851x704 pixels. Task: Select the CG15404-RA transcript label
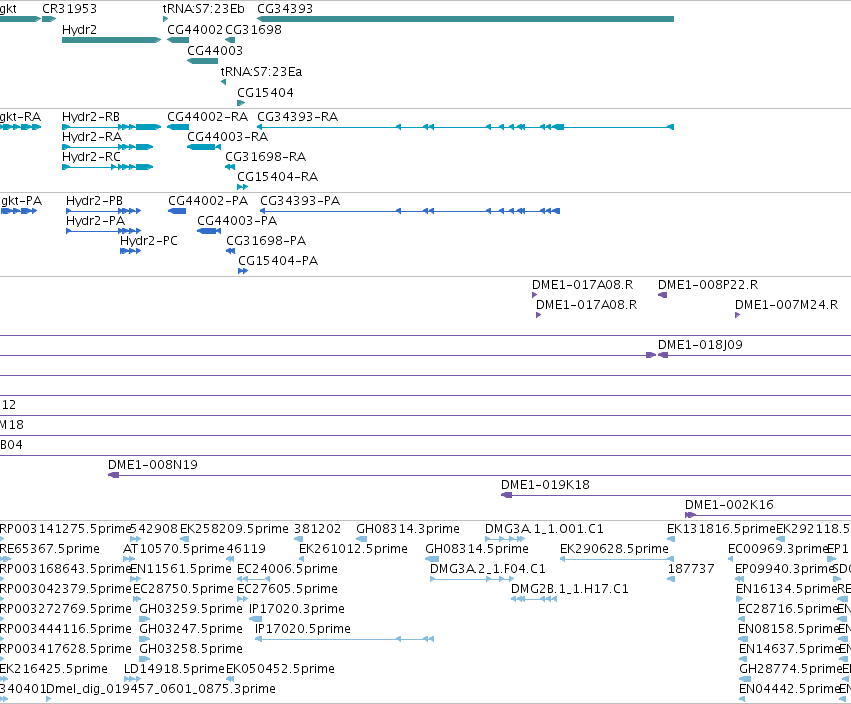[x=277, y=177]
